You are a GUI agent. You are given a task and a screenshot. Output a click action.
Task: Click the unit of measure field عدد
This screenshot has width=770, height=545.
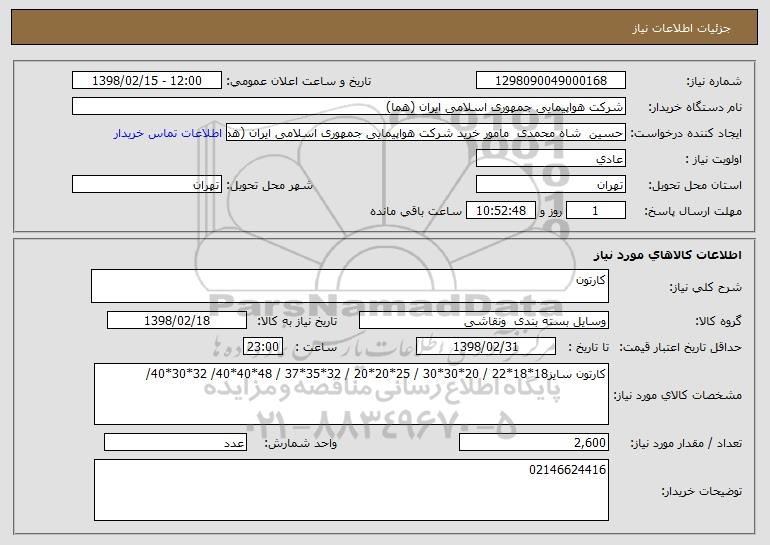175,442
